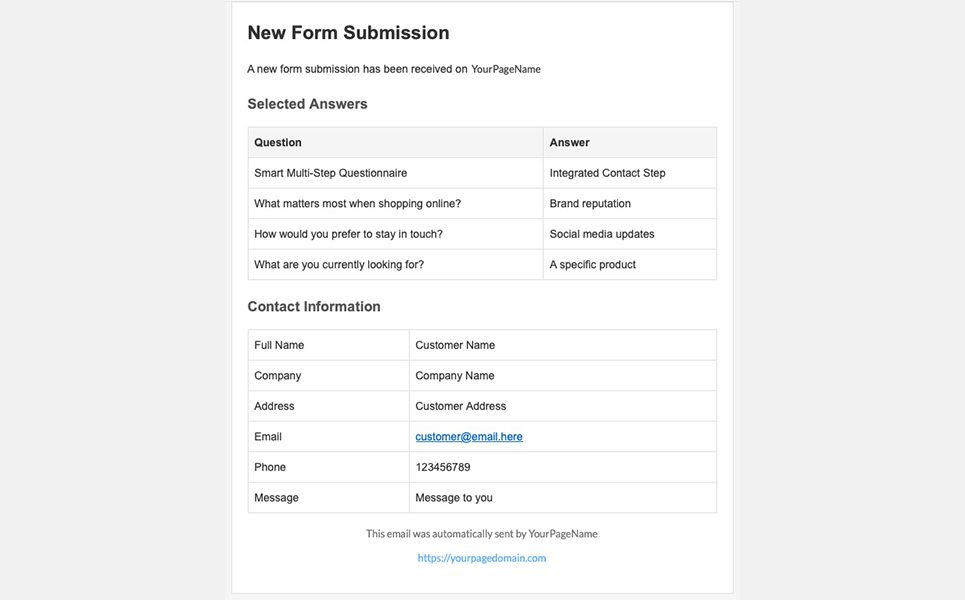The width and height of the screenshot is (965, 600).
Task: Click the Integrated Contact Step answer cell
Action: pos(607,173)
